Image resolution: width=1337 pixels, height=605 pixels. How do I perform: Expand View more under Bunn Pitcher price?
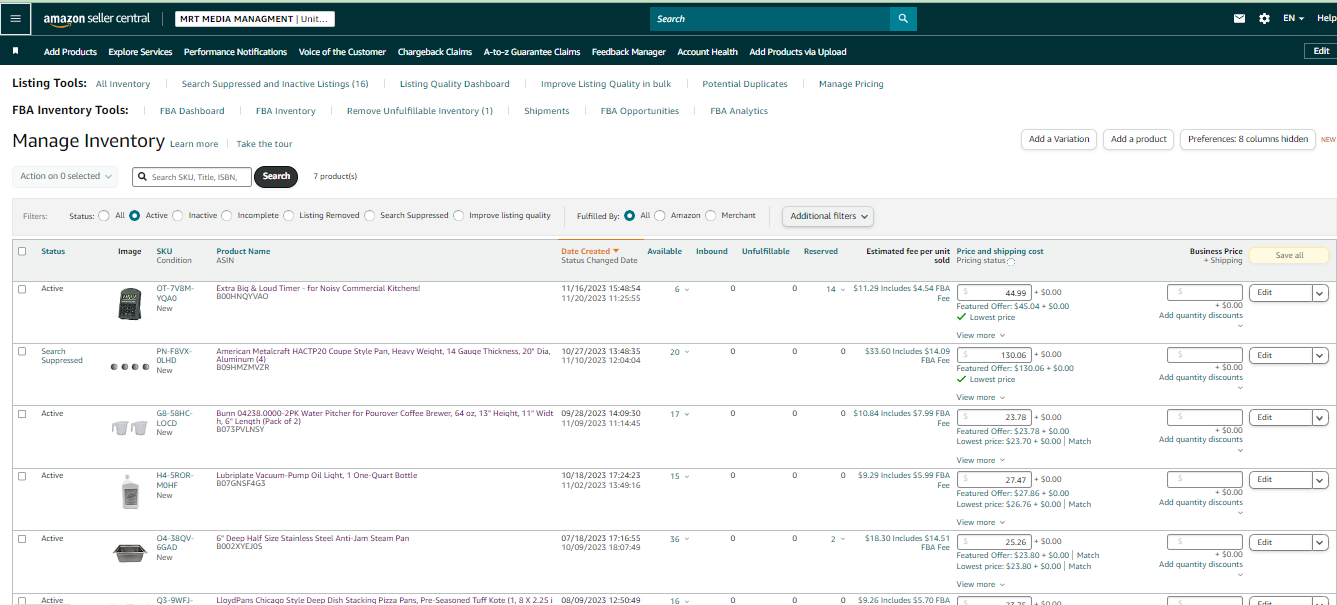pos(980,461)
